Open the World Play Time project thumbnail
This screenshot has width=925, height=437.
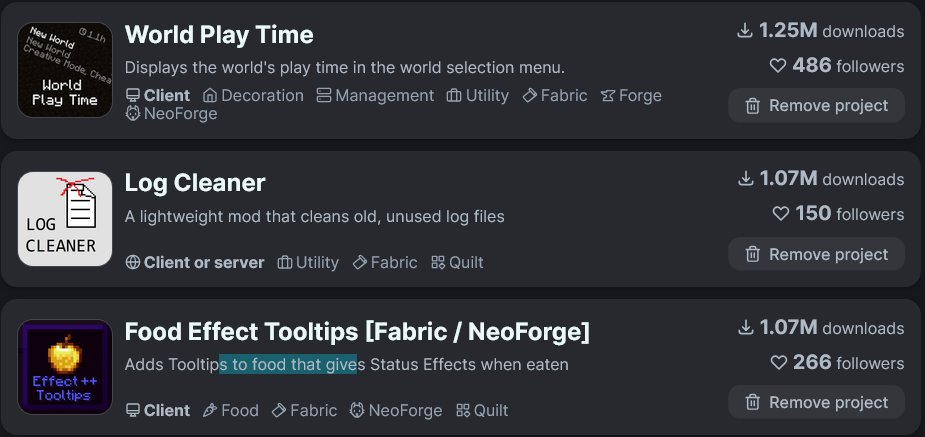[x=65, y=70]
